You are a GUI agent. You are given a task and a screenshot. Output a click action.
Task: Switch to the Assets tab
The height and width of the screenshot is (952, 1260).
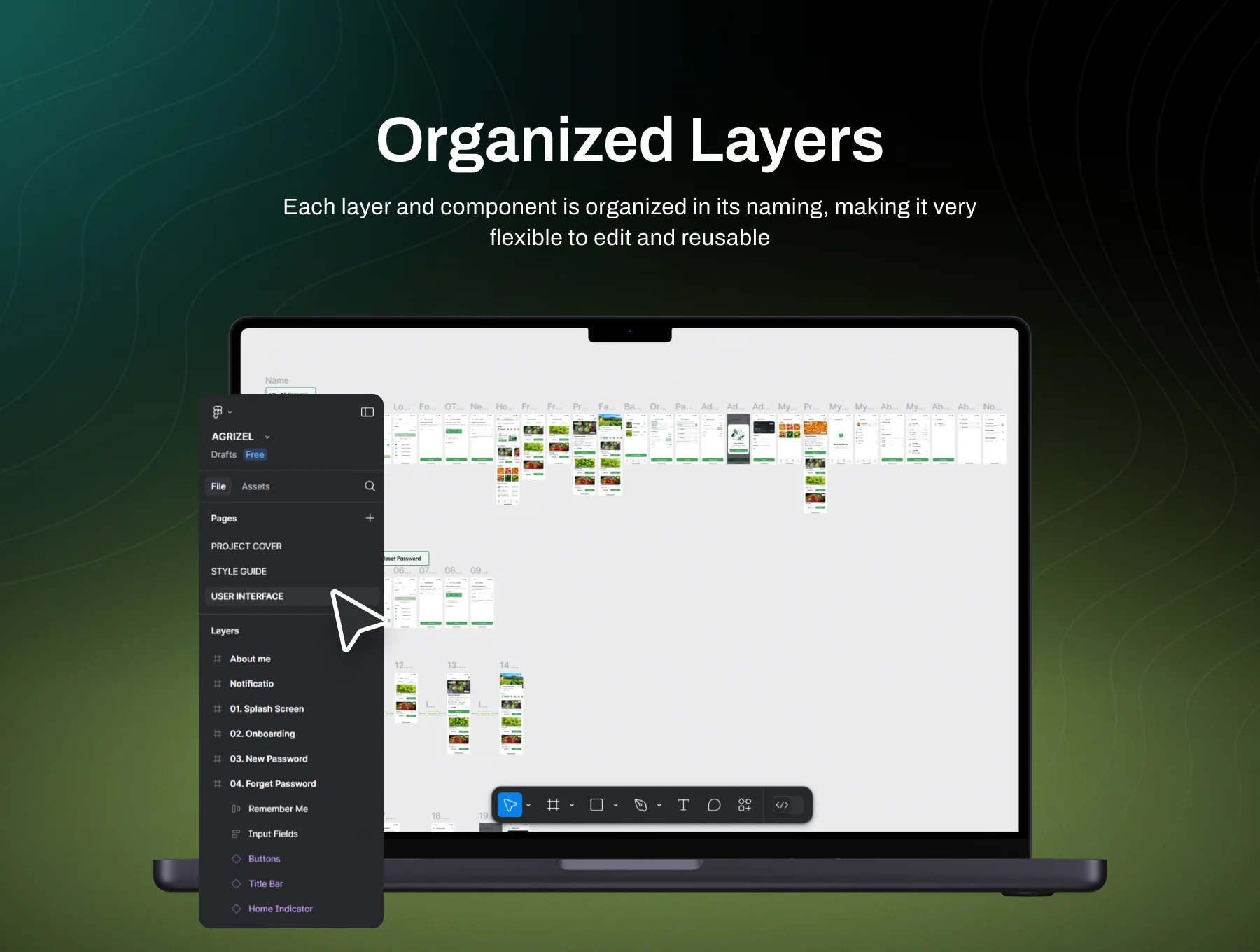255,486
